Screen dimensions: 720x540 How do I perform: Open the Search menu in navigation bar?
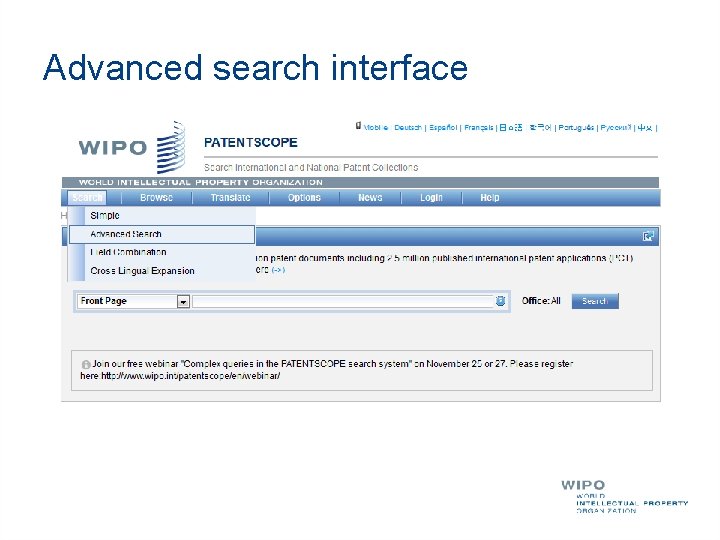tap(87, 197)
